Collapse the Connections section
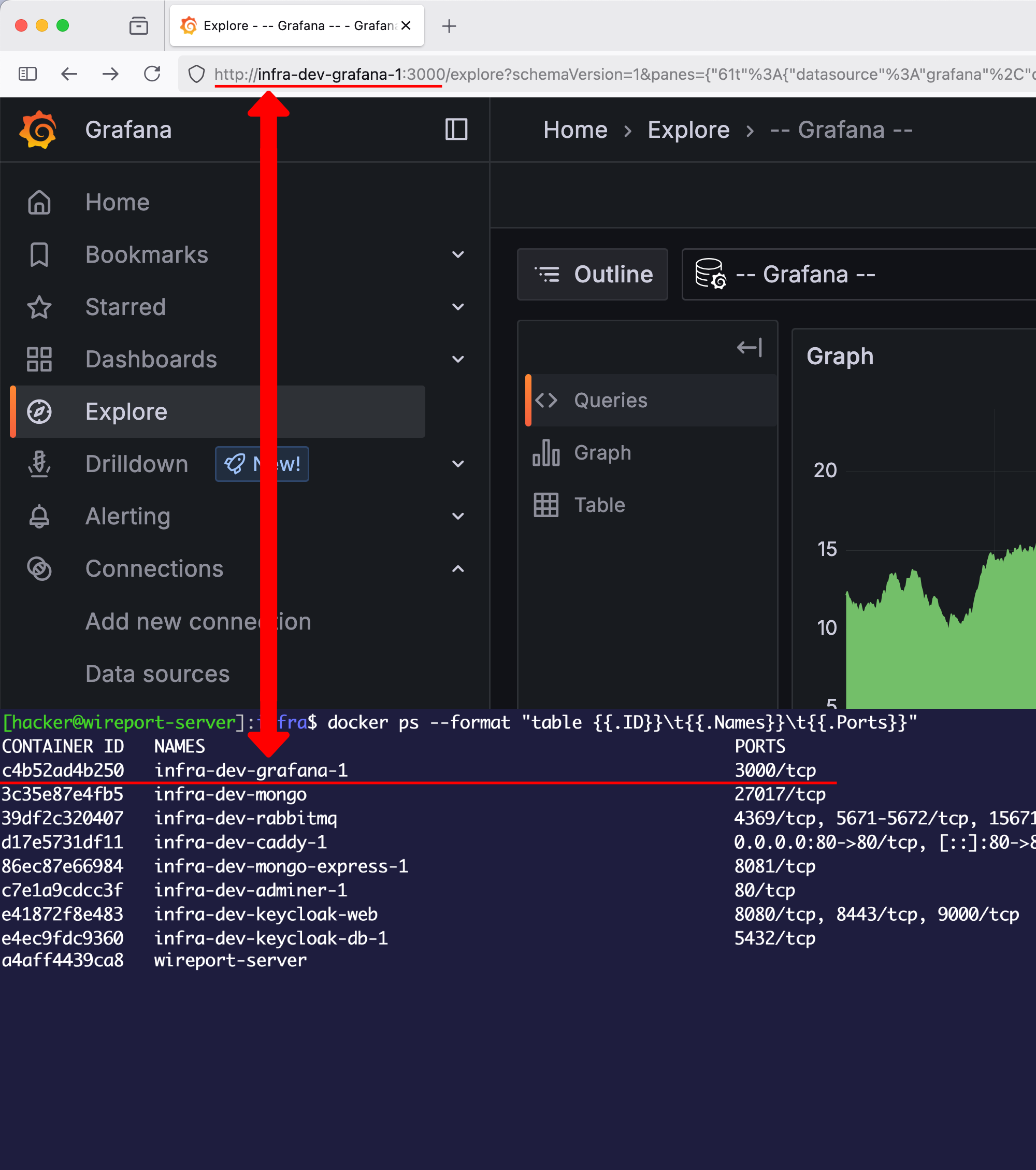The image size is (1036, 1170). (x=458, y=568)
